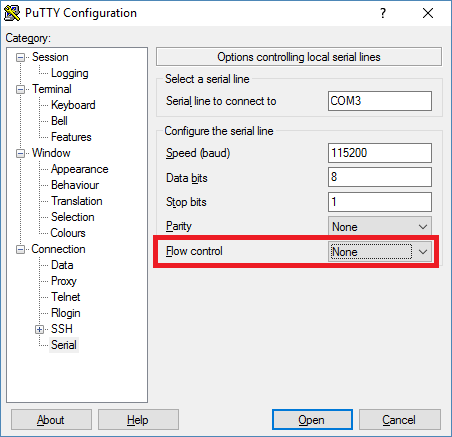Click the 'Flow control' label

pos(194,251)
